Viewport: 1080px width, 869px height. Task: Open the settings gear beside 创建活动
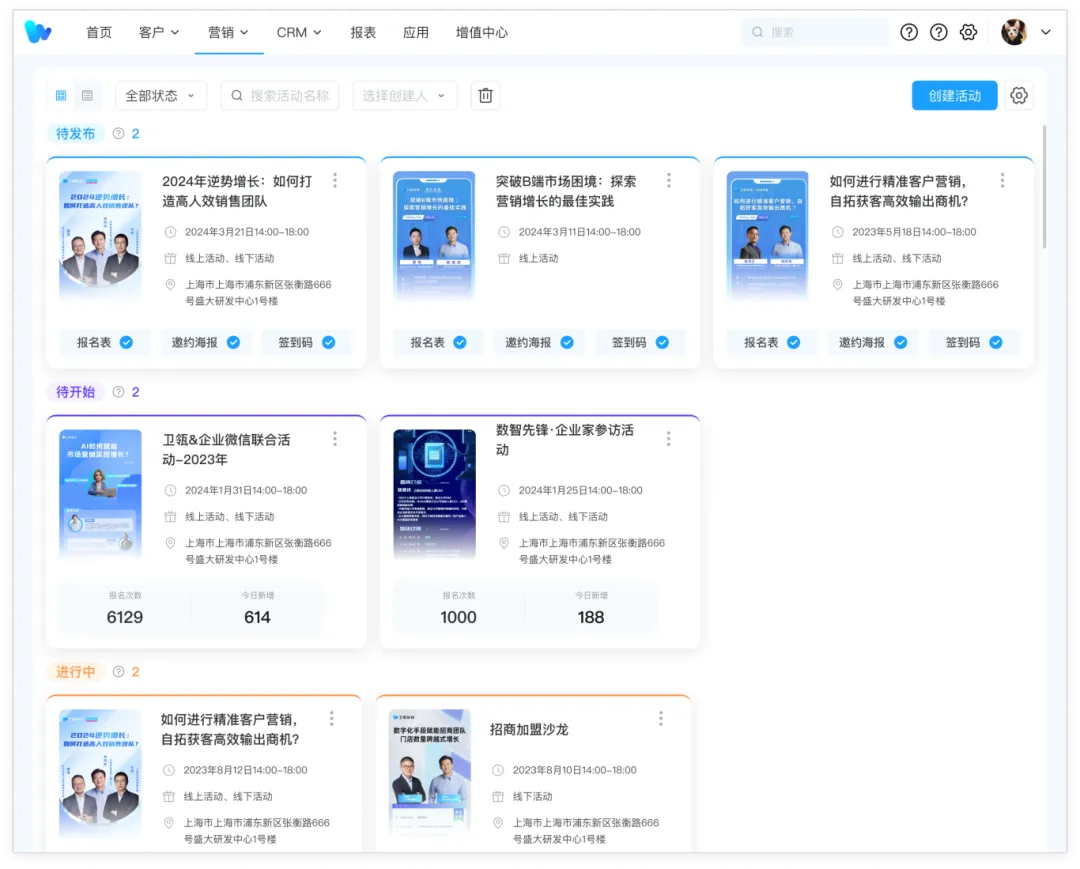pyautogui.click(x=1018, y=96)
